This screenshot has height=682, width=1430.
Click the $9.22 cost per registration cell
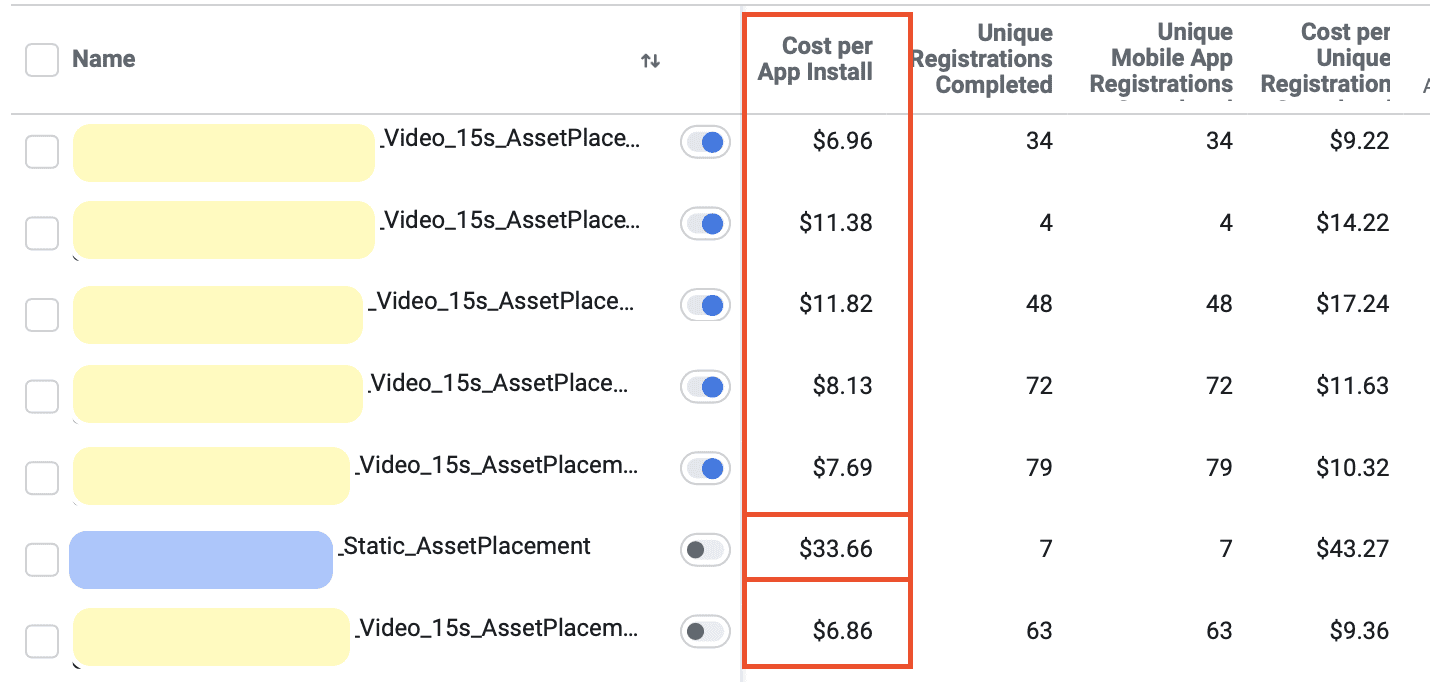[1359, 141]
